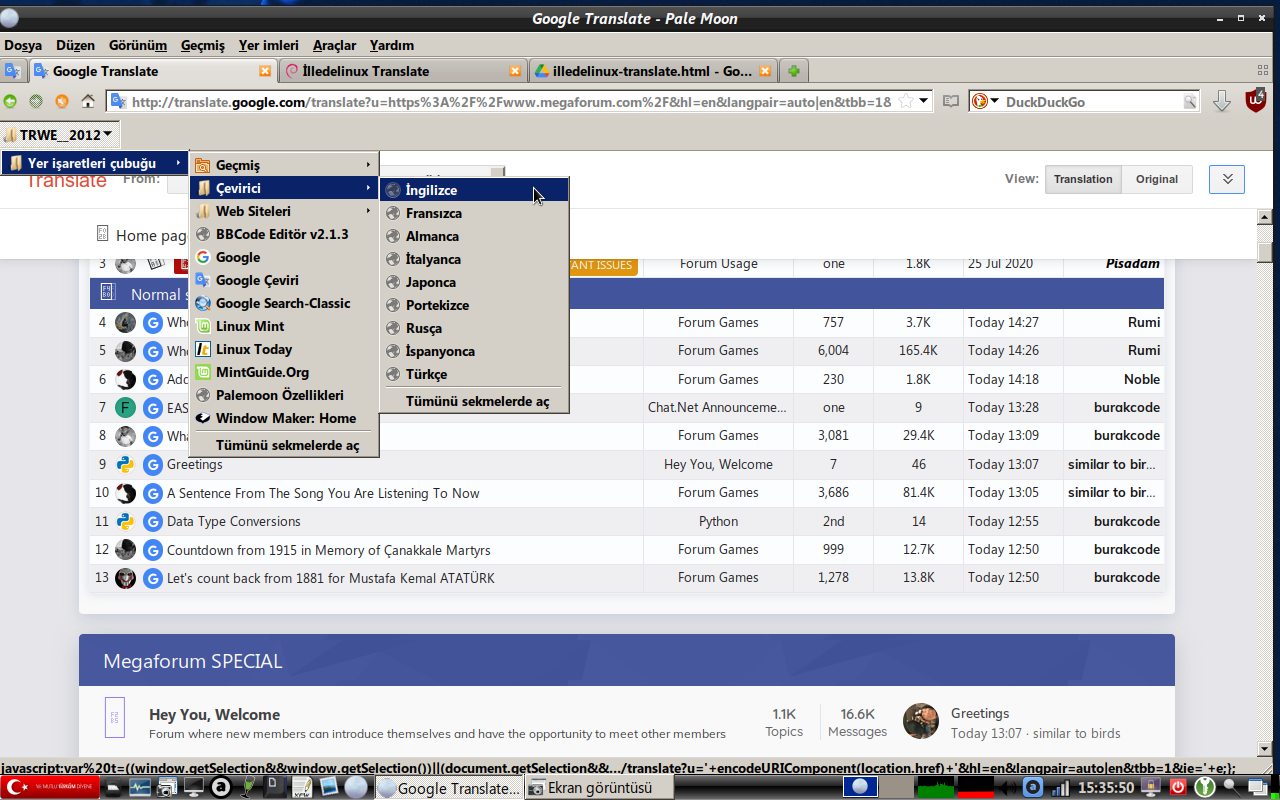
Task: Open Tümünü sekmelerde aç in İngilizce list
Action: [474, 401]
